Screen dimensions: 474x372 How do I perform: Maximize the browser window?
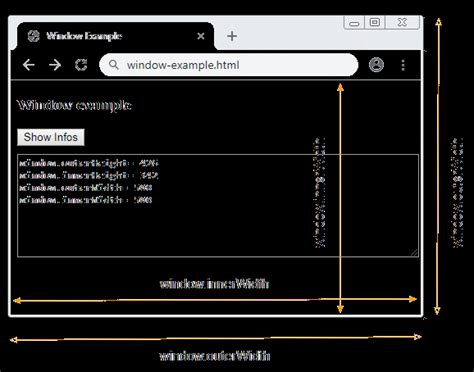[375, 22]
